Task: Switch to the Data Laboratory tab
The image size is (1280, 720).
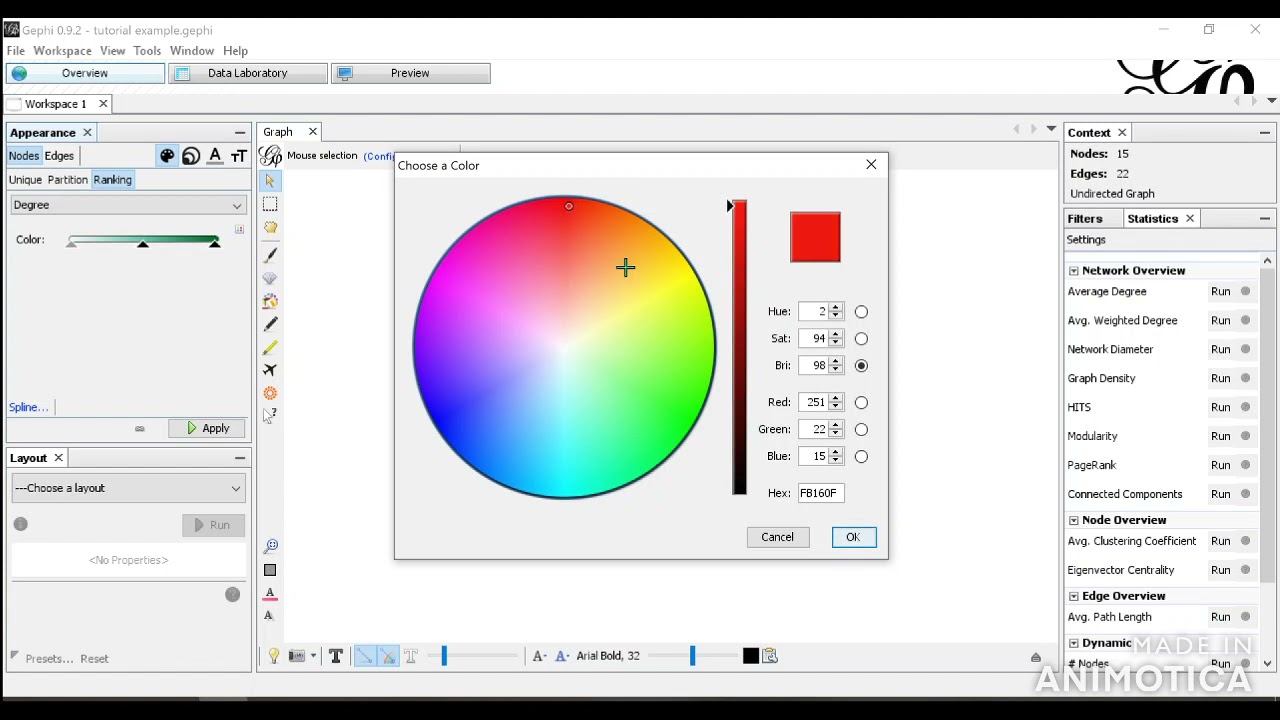Action: click(247, 73)
